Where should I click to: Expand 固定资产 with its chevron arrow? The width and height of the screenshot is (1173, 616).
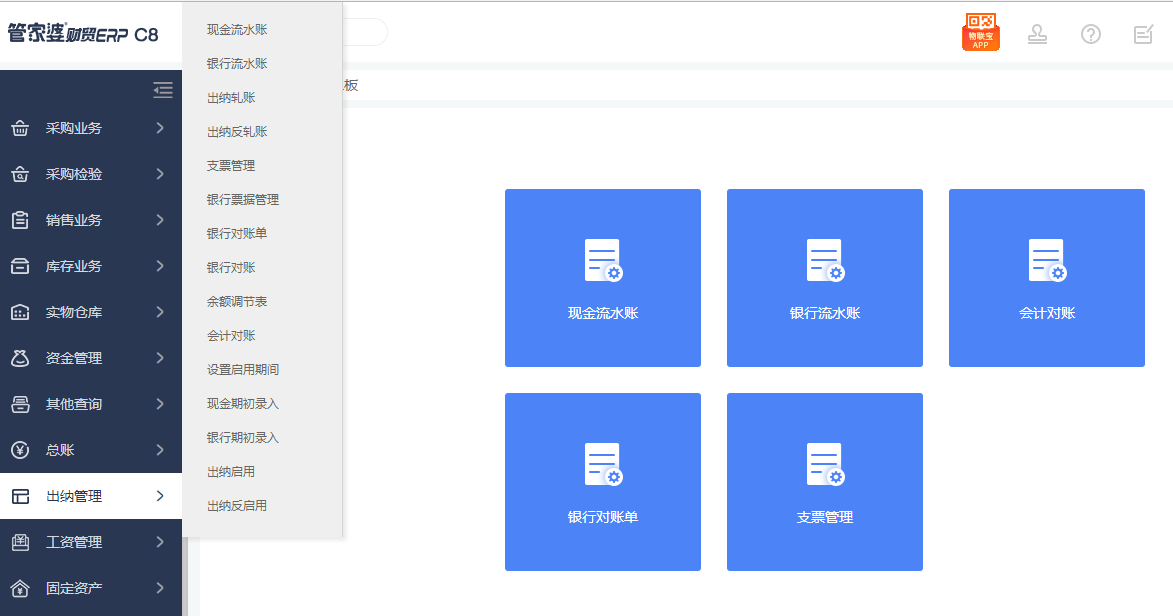point(160,588)
